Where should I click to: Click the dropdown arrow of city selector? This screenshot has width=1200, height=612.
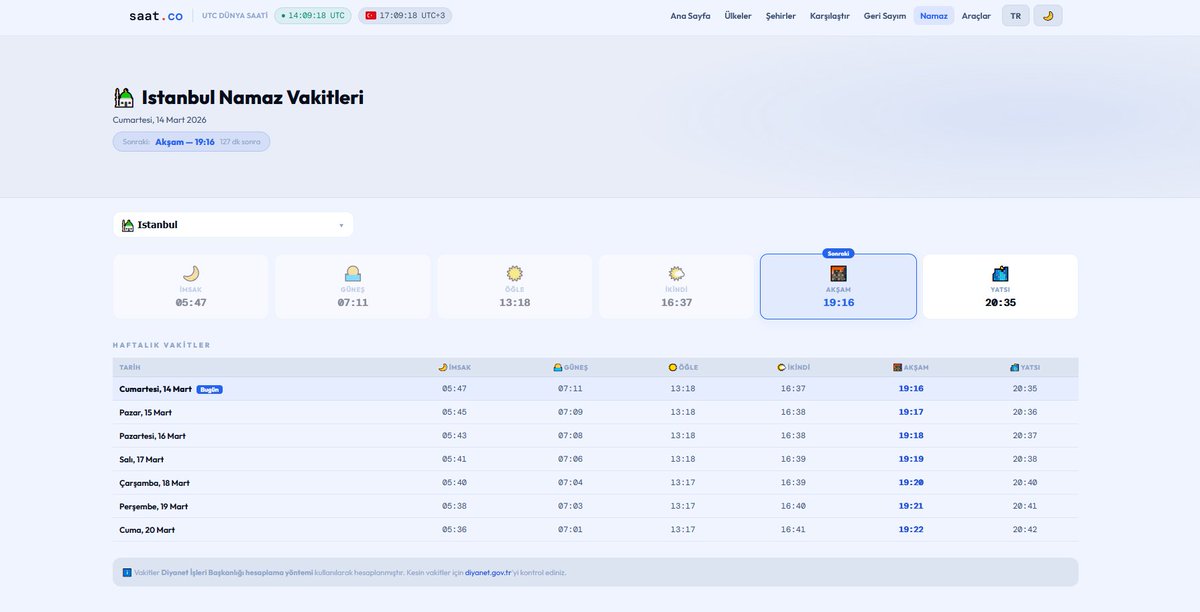341,226
